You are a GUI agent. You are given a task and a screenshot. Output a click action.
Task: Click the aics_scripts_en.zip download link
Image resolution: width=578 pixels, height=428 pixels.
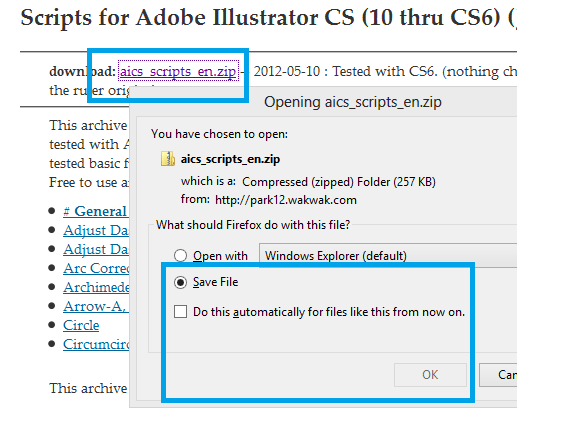coord(178,71)
